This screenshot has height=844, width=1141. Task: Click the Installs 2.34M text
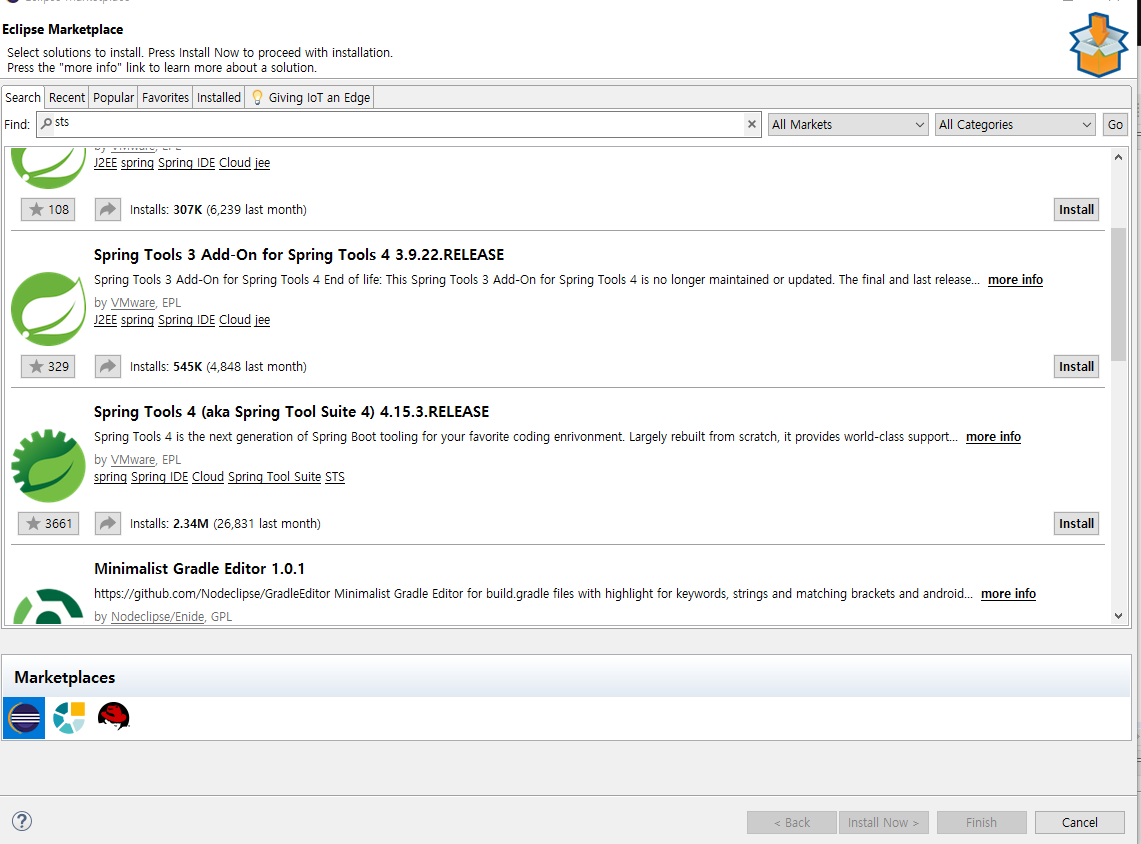coord(225,523)
